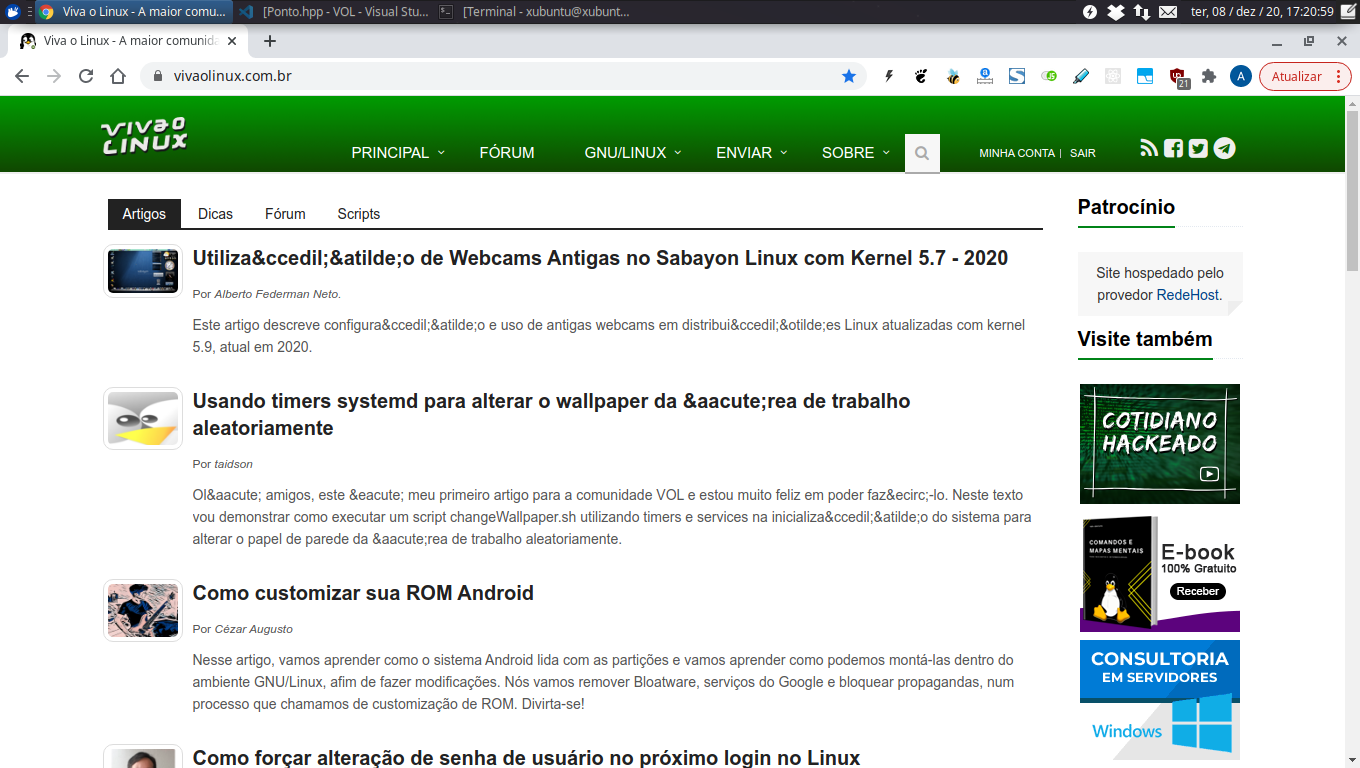Switch to the Dicas tab
Image resolution: width=1360 pixels, height=768 pixels.
(215, 214)
